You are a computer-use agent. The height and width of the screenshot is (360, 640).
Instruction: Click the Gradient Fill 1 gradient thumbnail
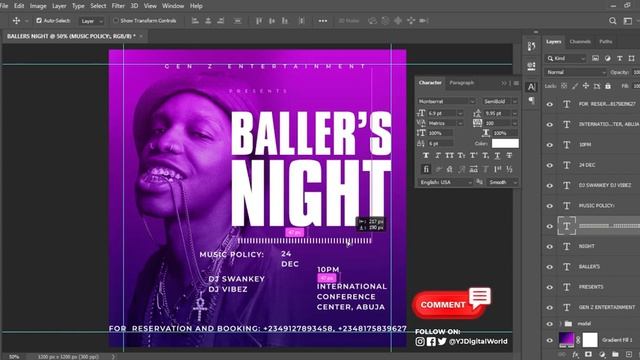[566, 340]
